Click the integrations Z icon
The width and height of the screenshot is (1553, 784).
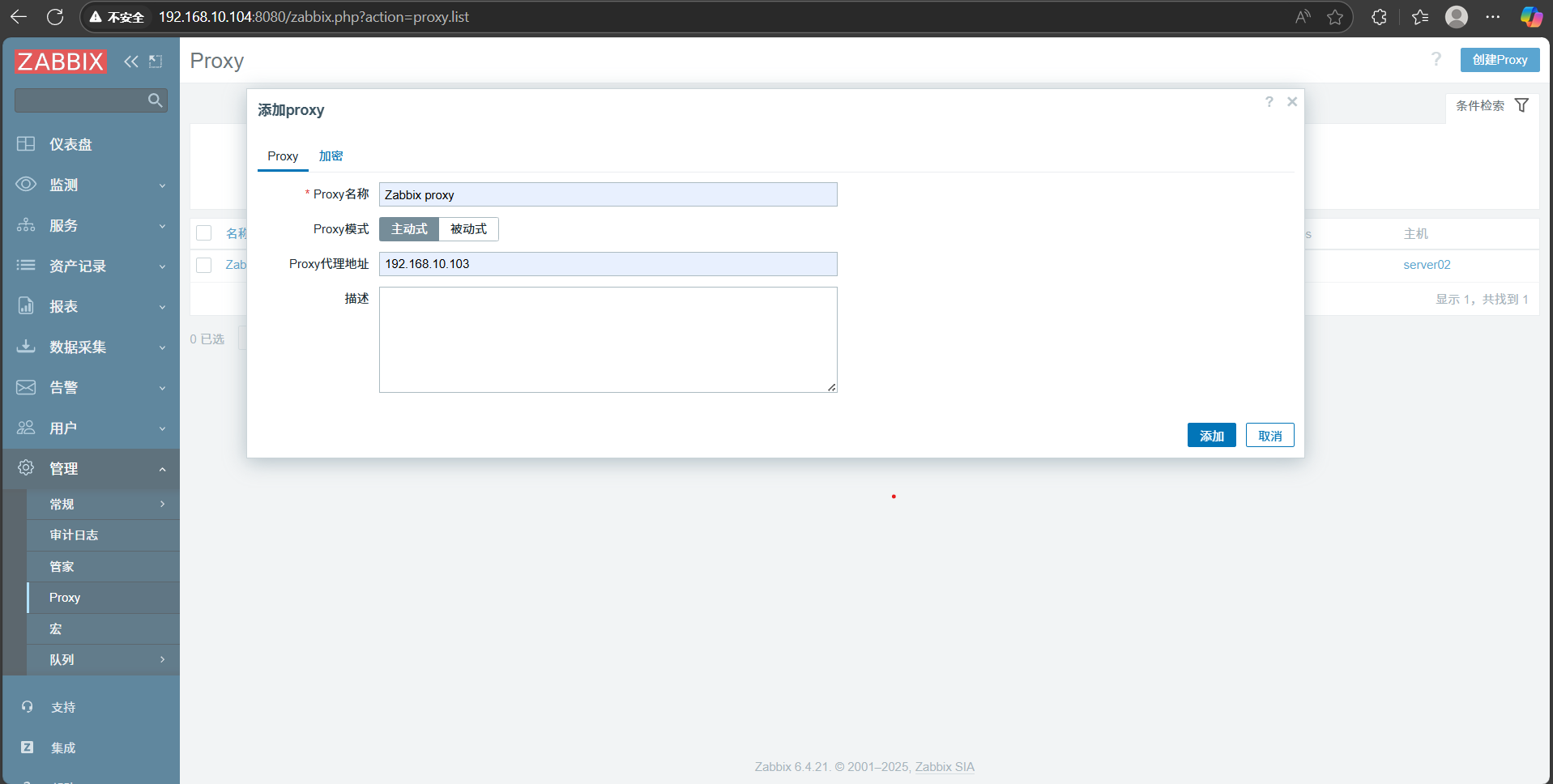[x=27, y=748]
